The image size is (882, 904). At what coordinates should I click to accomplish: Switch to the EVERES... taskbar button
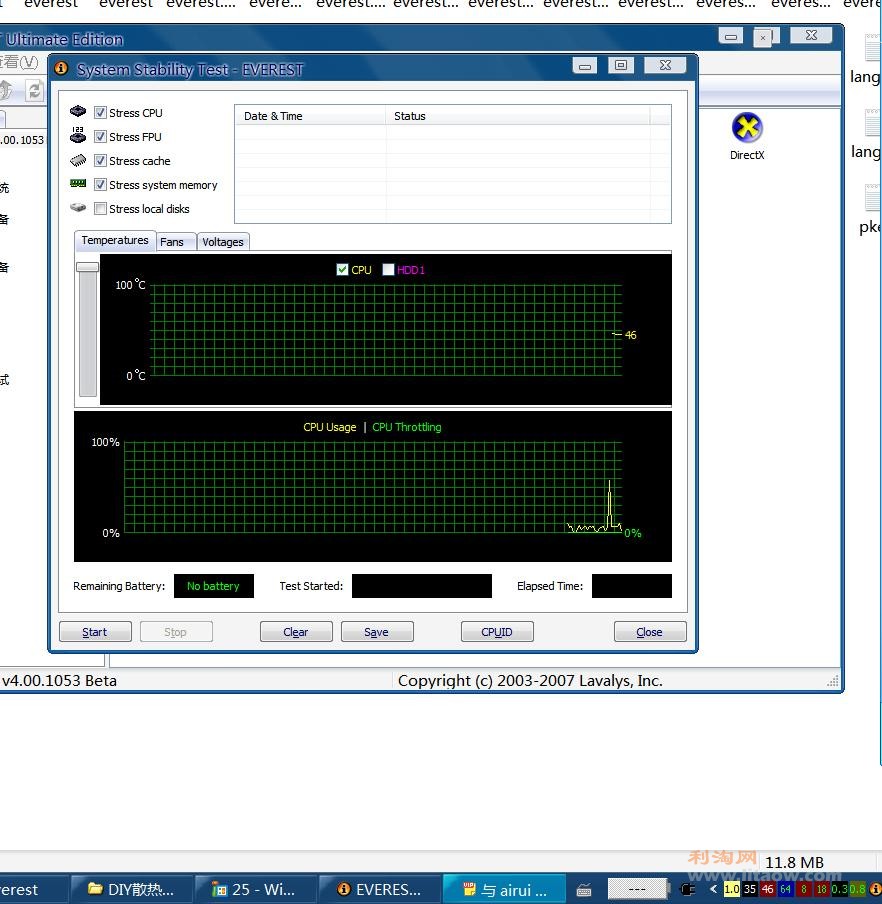click(x=379, y=890)
